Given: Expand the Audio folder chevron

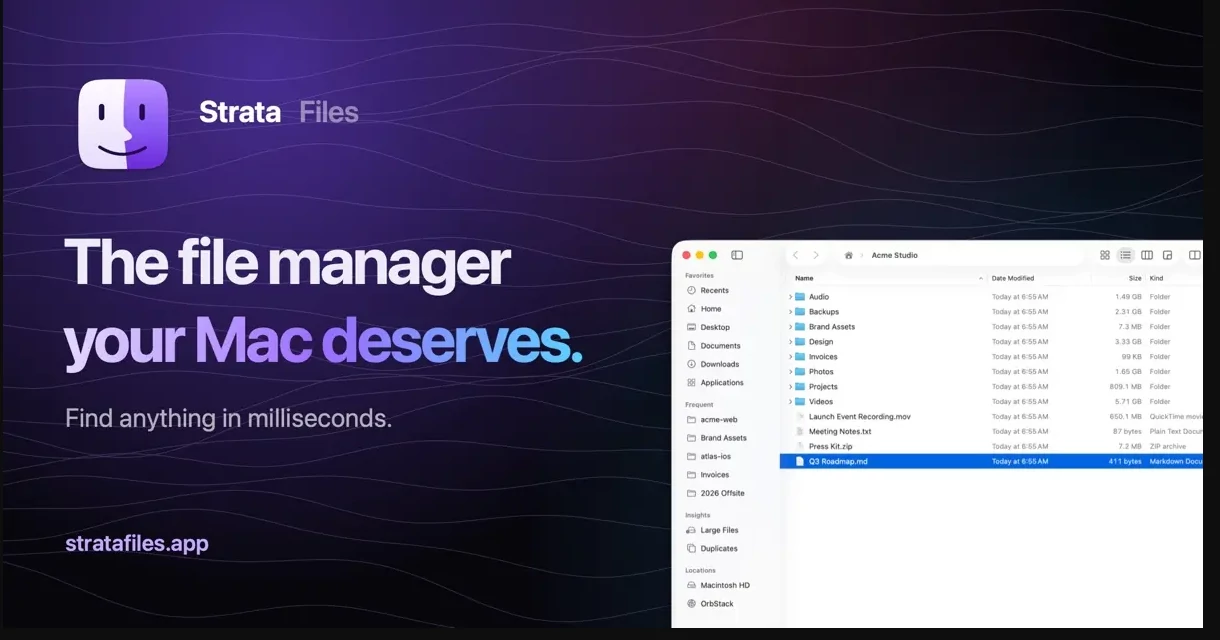Looking at the screenshot, I should (x=790, y=297).
